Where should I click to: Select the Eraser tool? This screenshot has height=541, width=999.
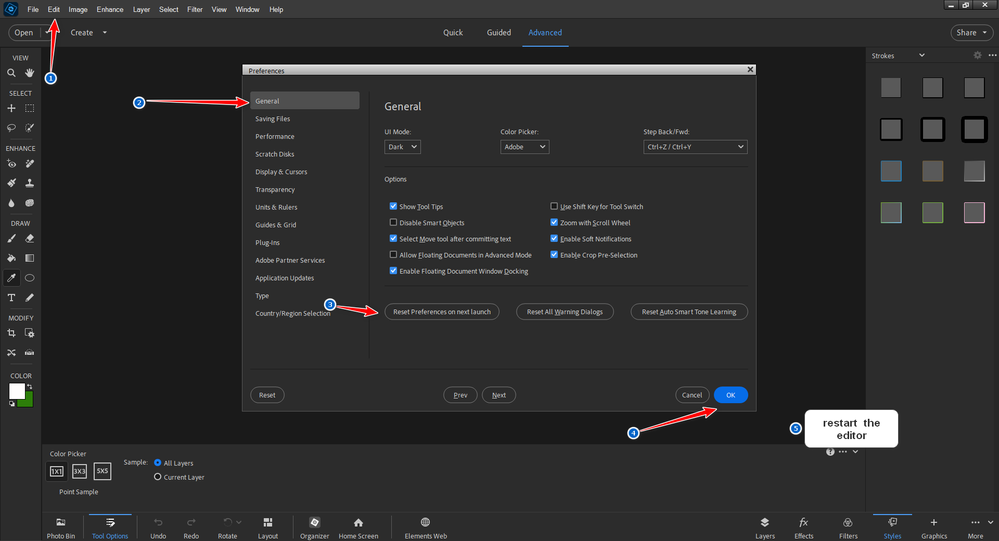(29, 239)
